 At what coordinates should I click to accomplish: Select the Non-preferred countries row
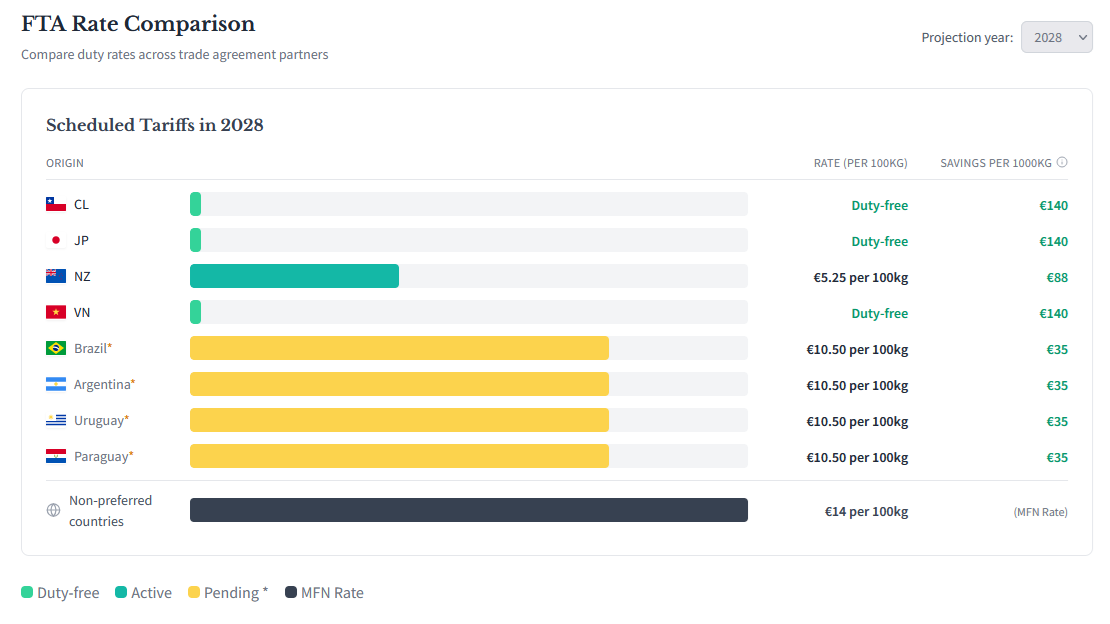pyautogui.click(x=468, y=510)
